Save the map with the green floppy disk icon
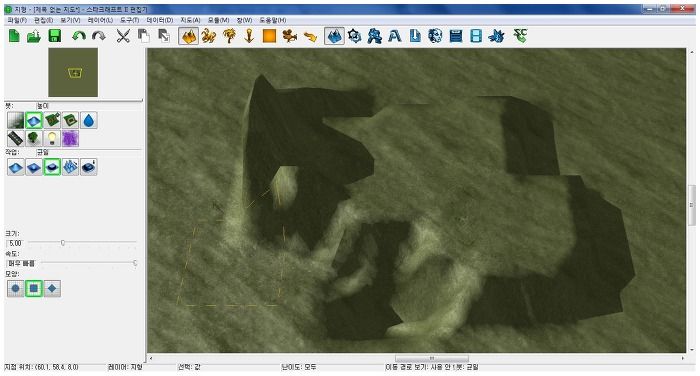This screenshot has width=700, height=376. tap(54, 36)
